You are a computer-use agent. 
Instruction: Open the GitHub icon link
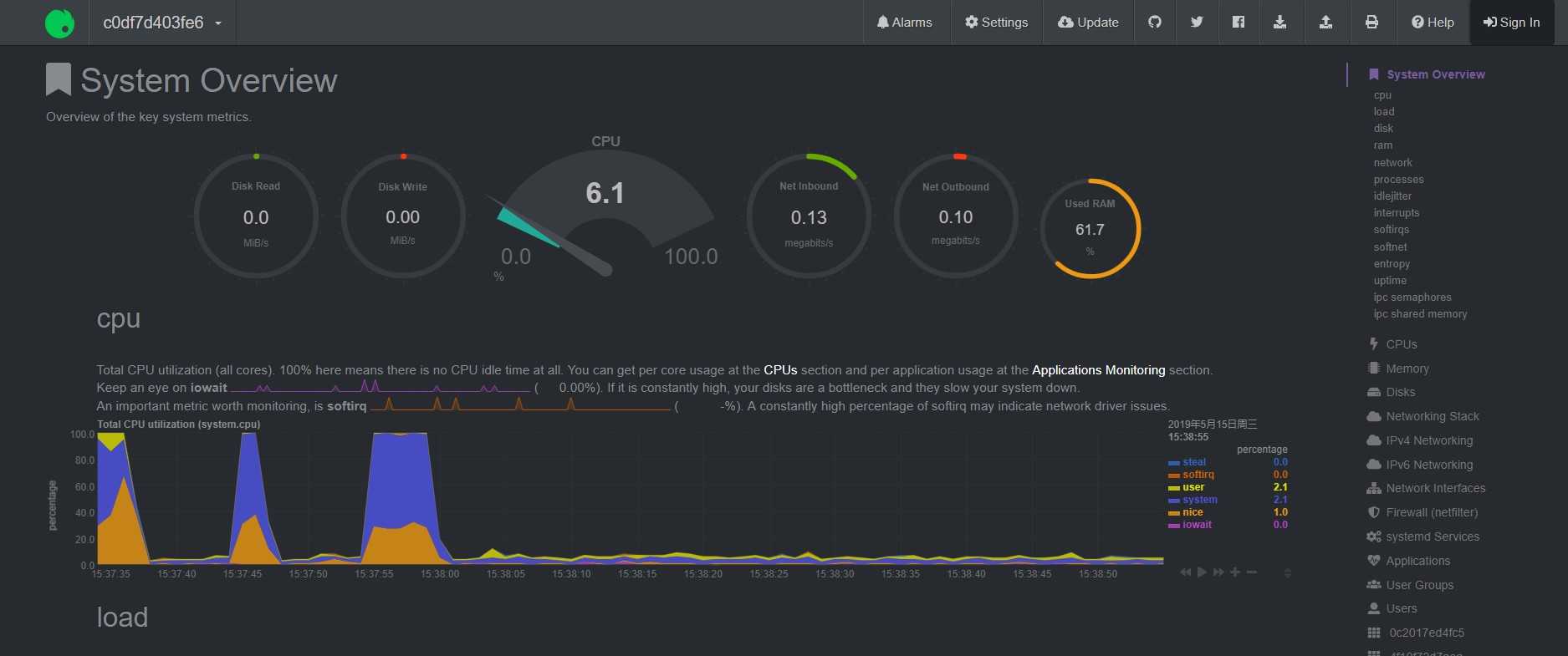click(x=1155, y=23)
